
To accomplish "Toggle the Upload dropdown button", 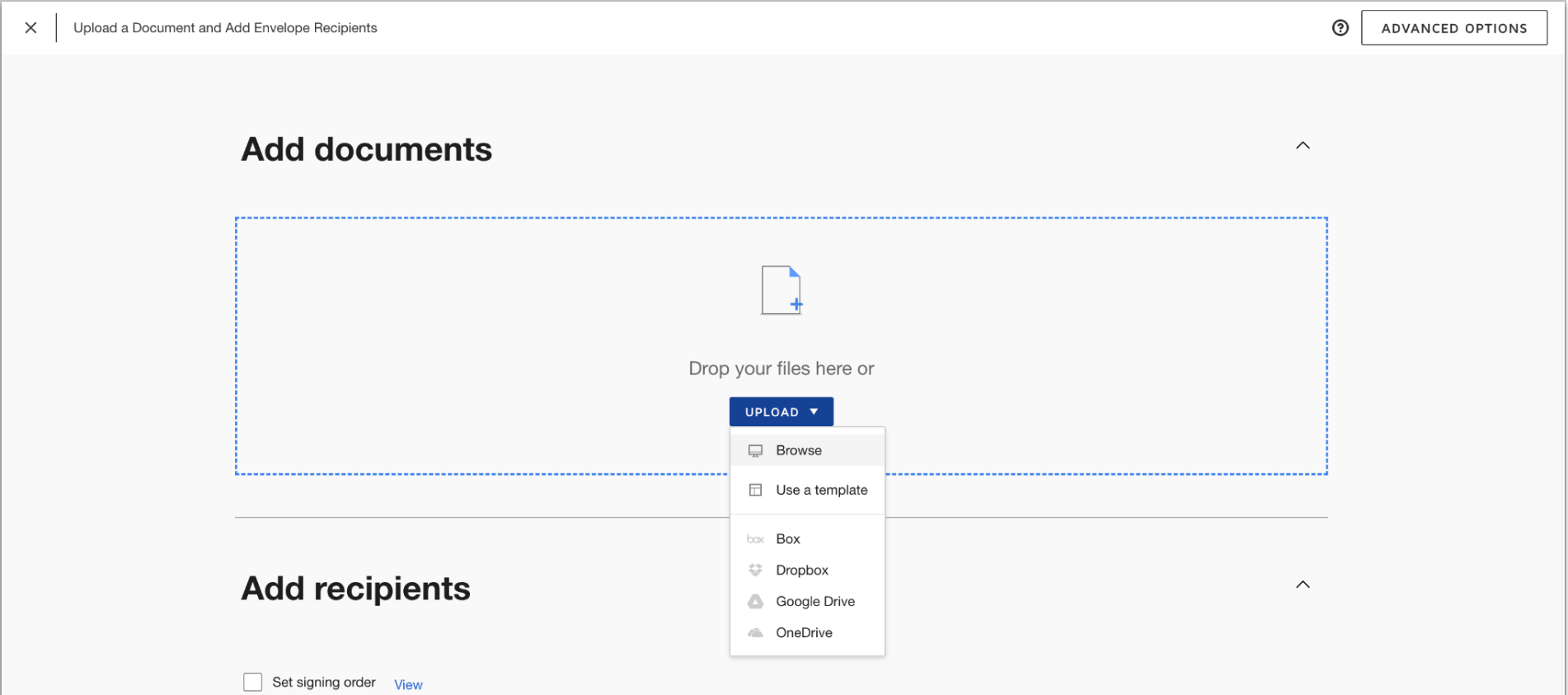I will click(781, 412).
